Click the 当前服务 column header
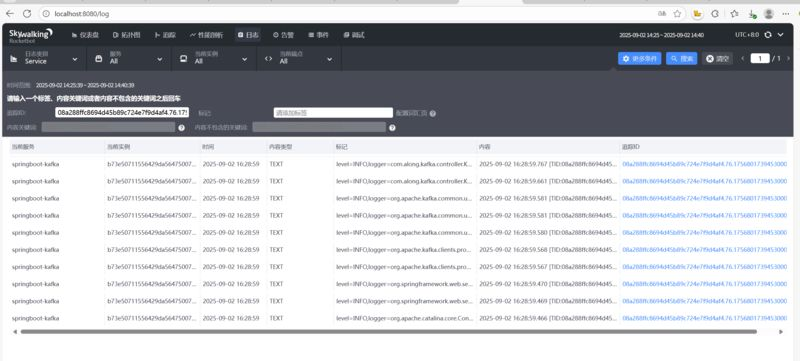 pyautogui.click(x=23, y=147)
